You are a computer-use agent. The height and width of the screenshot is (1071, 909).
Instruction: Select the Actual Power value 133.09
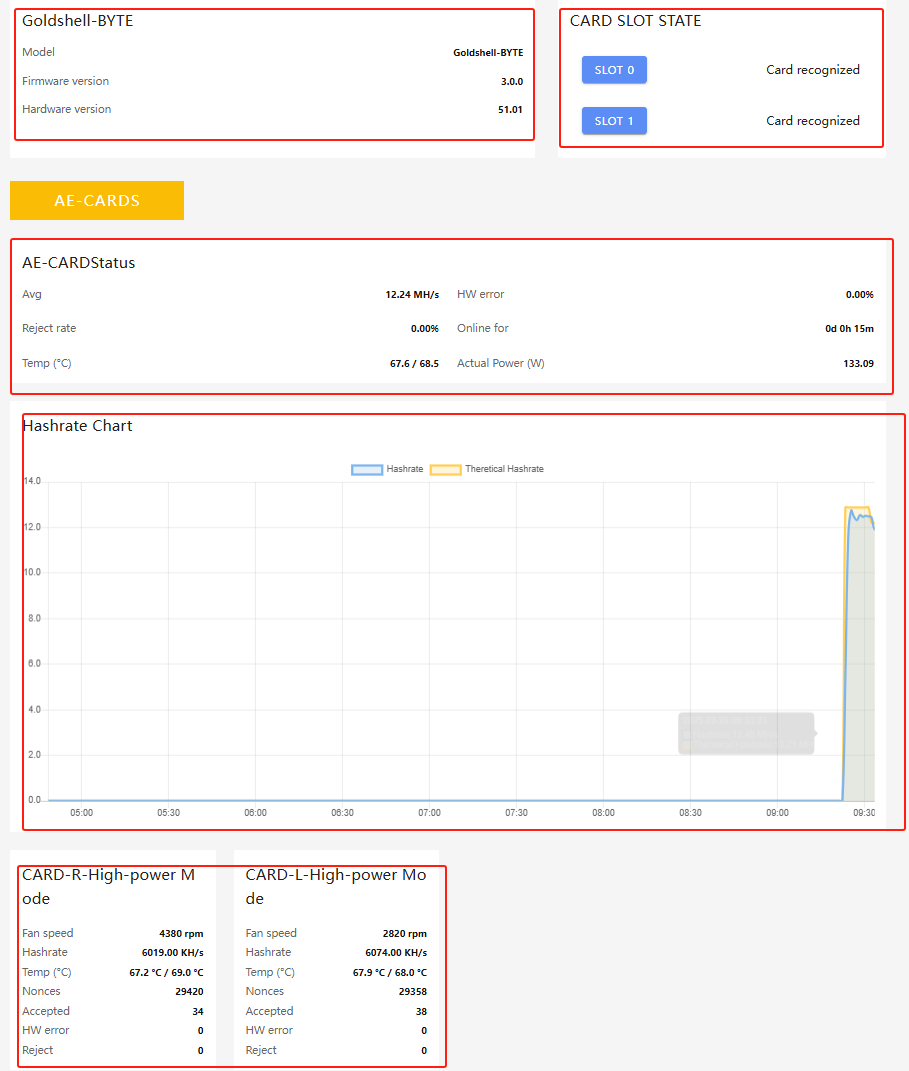point(858,363)
